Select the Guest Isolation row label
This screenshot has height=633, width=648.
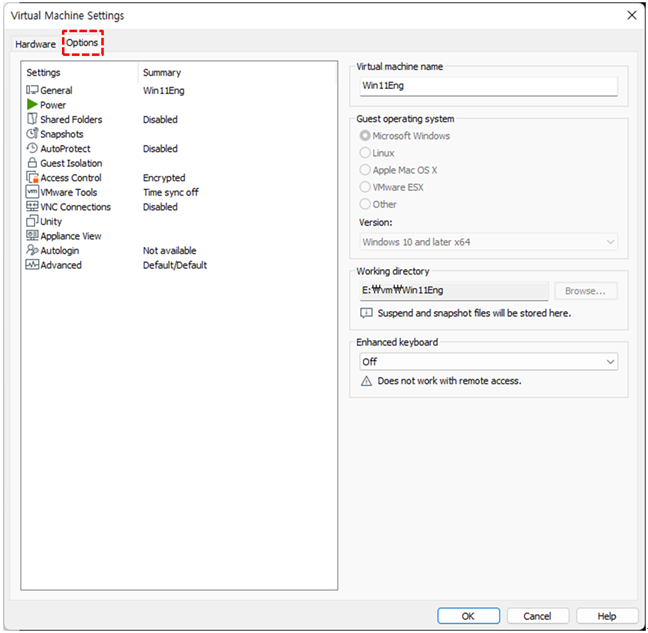71,163
